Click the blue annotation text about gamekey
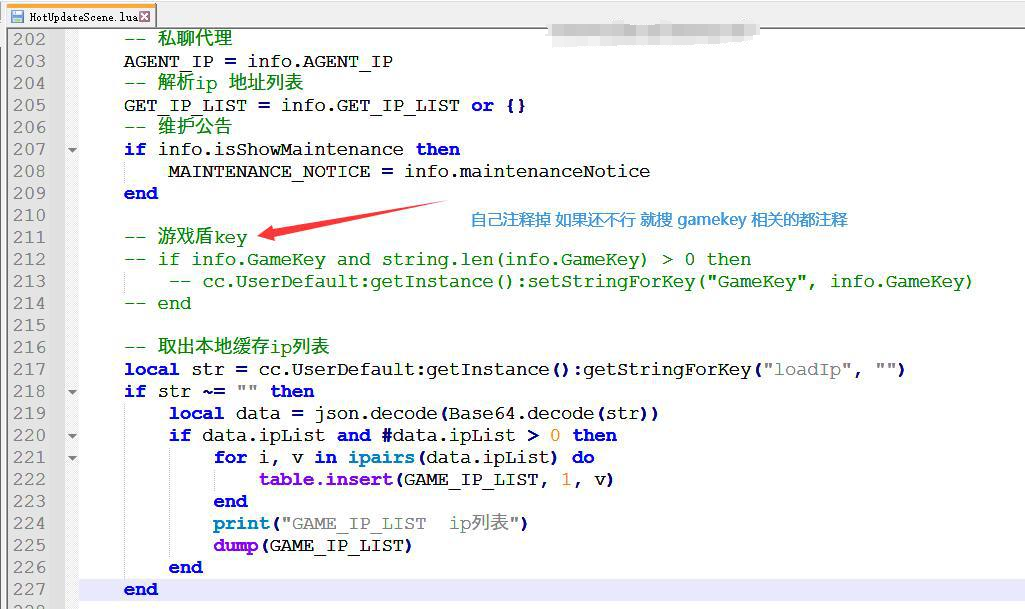 [x=659, y=219]
